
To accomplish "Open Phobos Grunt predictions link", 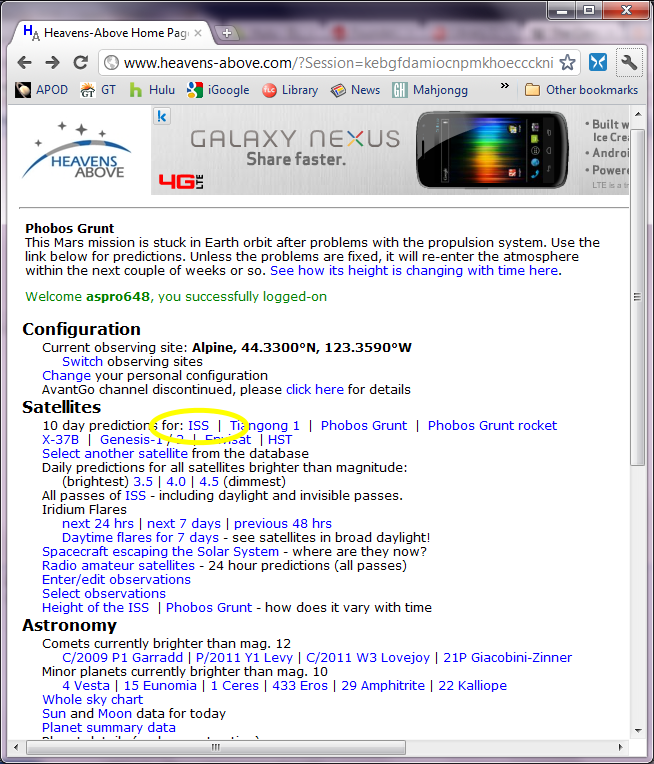I will [364, 426].
